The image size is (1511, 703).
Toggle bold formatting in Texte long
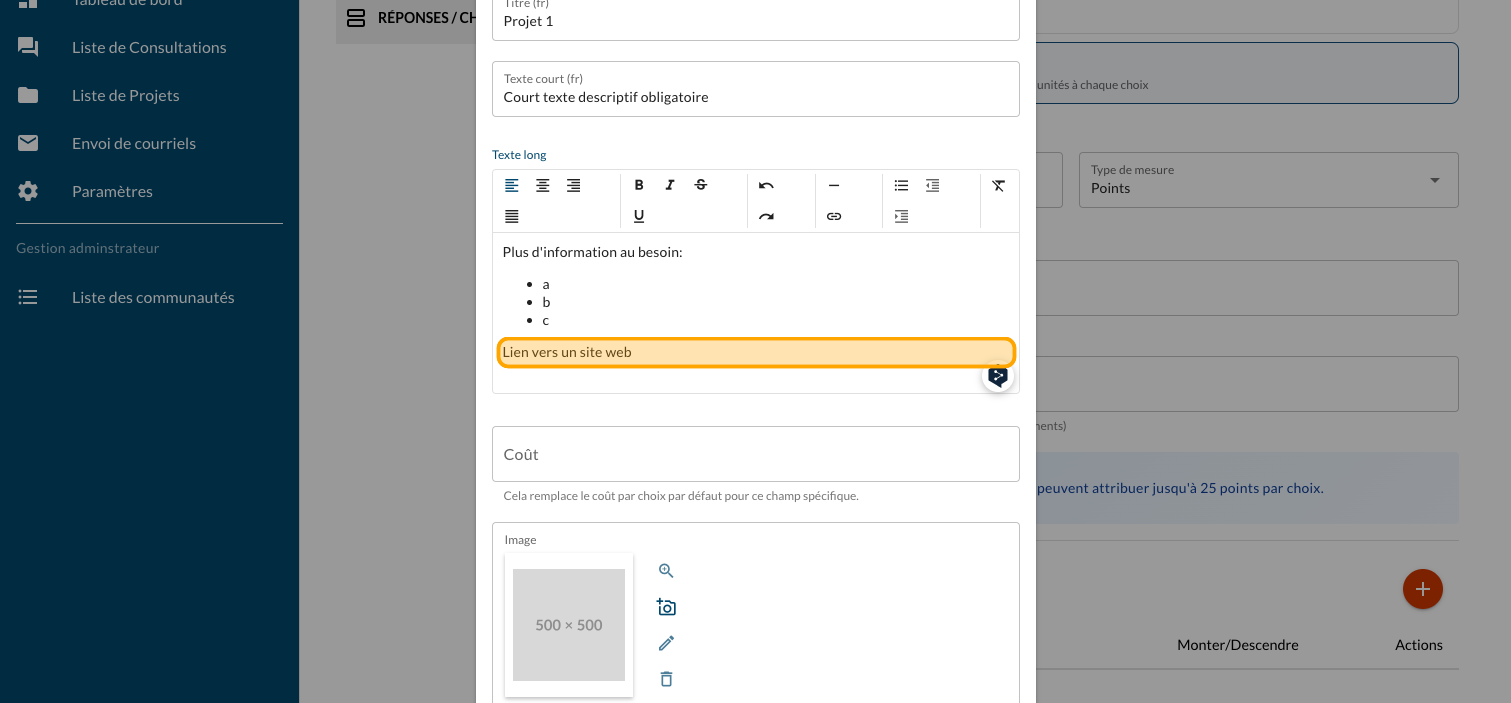pyautogui.click(x=639, y=185)
